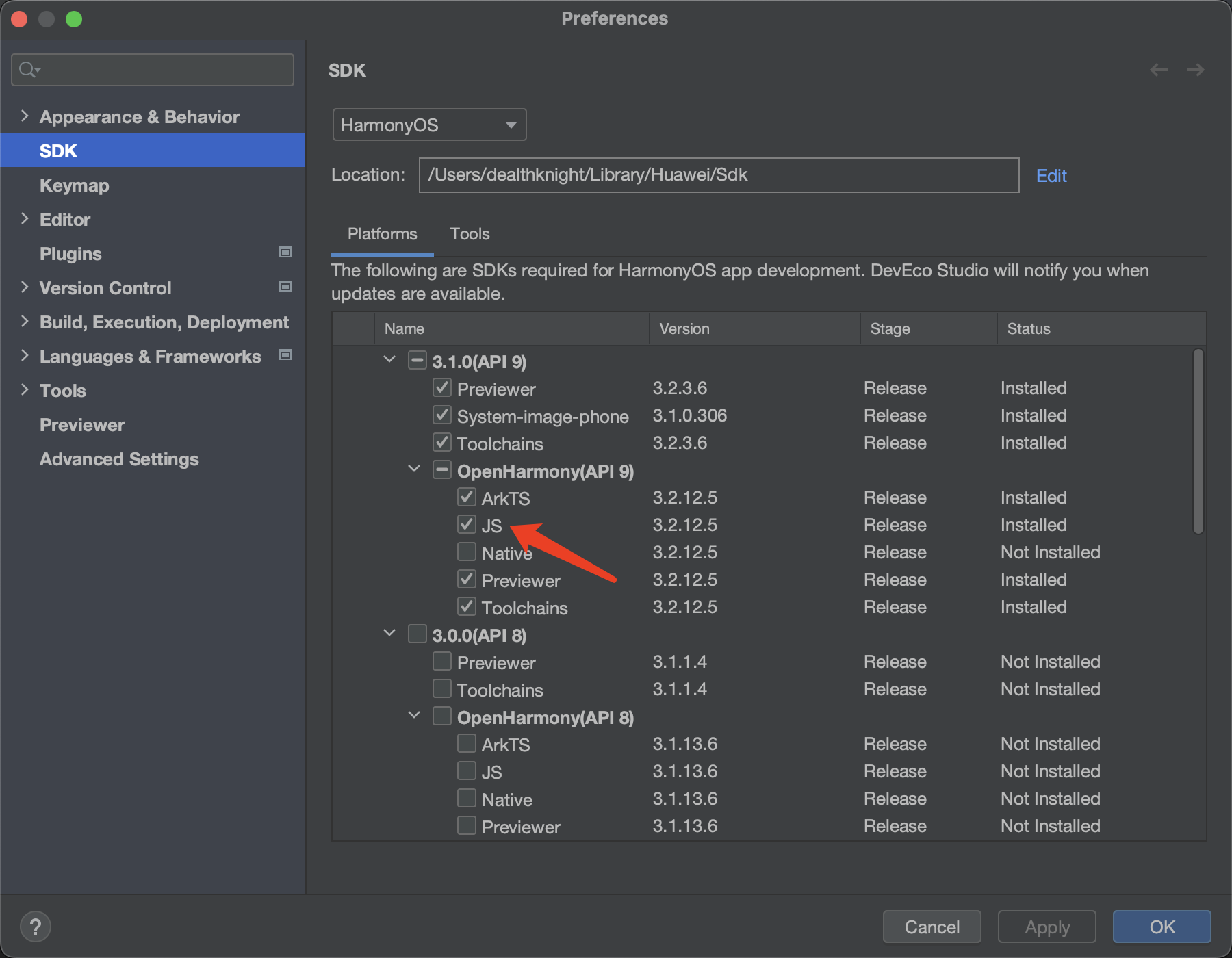
Task: Collapse the 3.0.0(API 8) tree node
Action: (389, 633)
